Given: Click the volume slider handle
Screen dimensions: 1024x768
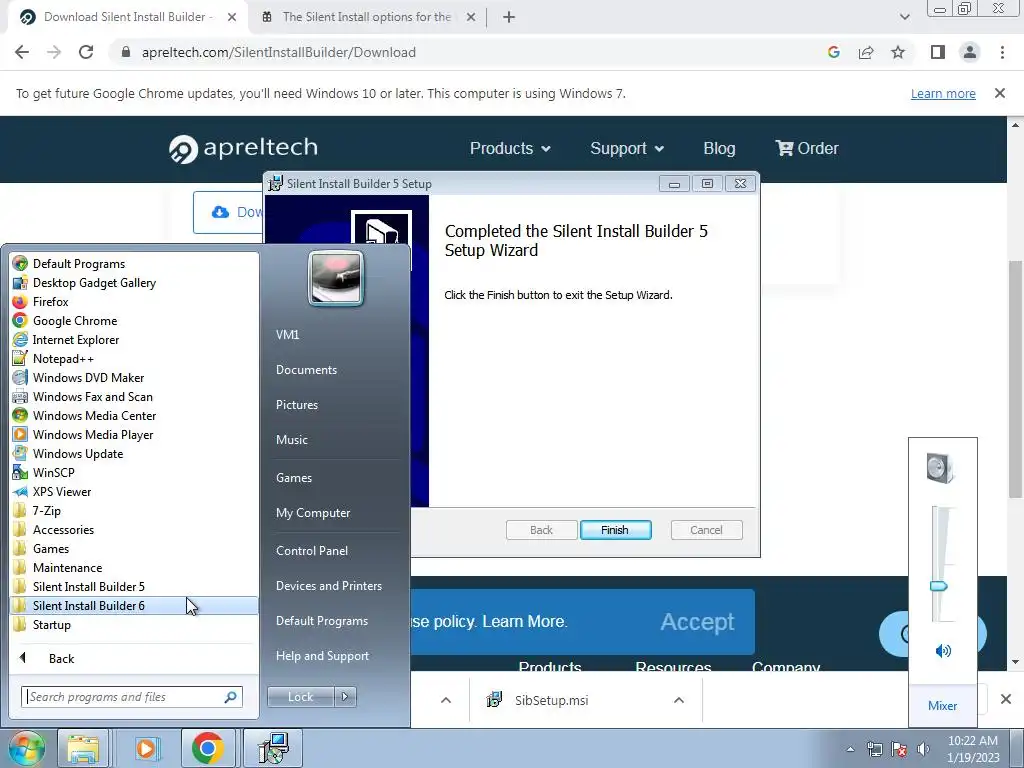Looking at the screenshot, I should pos(938,586).
